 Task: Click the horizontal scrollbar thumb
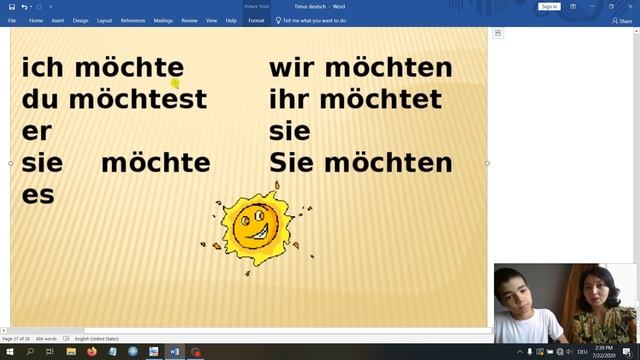[45, 330]
